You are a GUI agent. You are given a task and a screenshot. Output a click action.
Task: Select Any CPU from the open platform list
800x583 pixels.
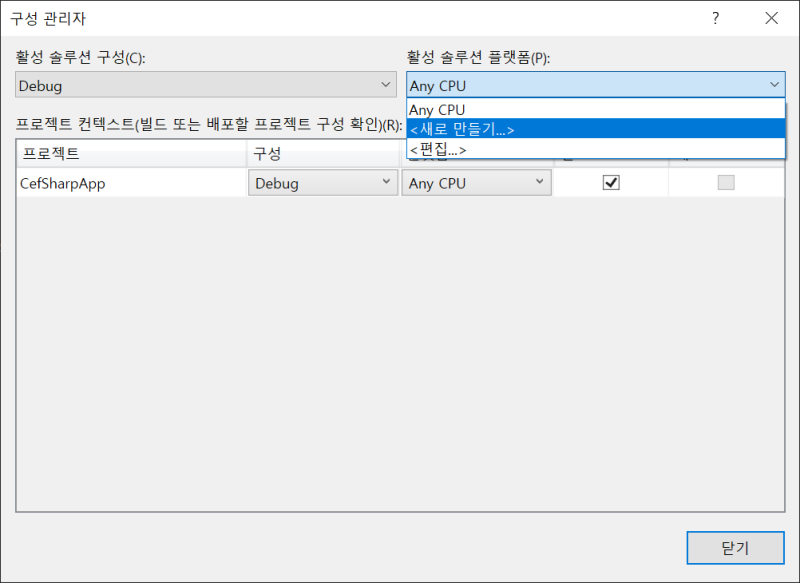point(595,109)
